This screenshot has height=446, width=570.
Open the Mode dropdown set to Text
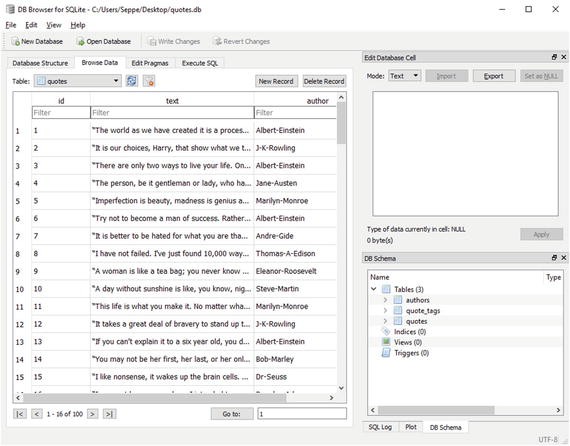[405, 76]
